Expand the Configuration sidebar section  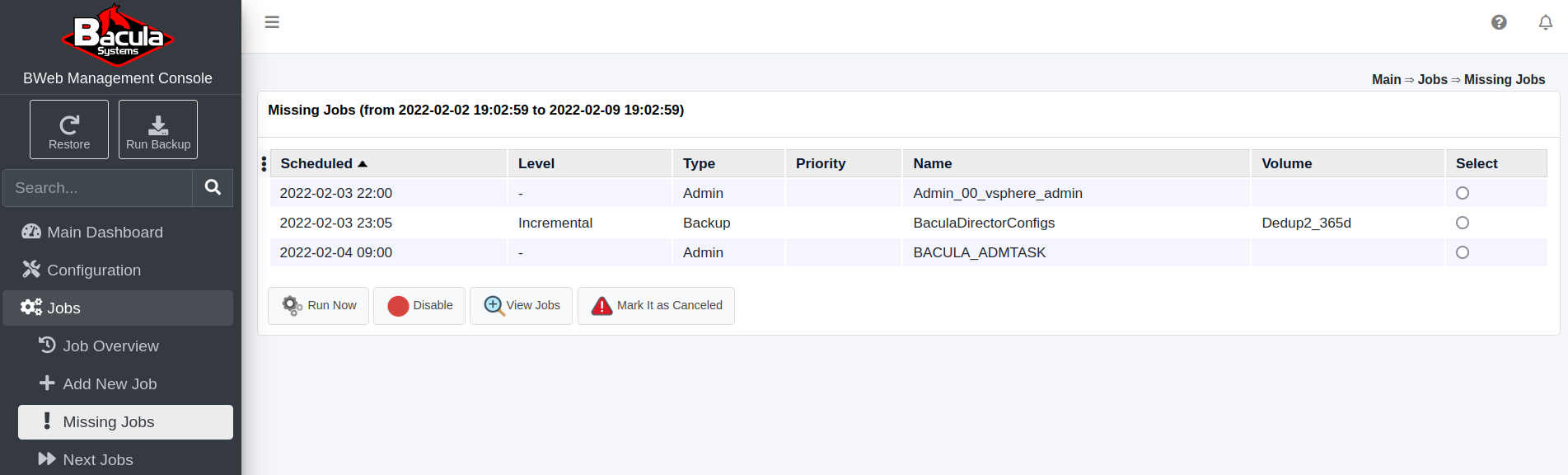point(118,270)
